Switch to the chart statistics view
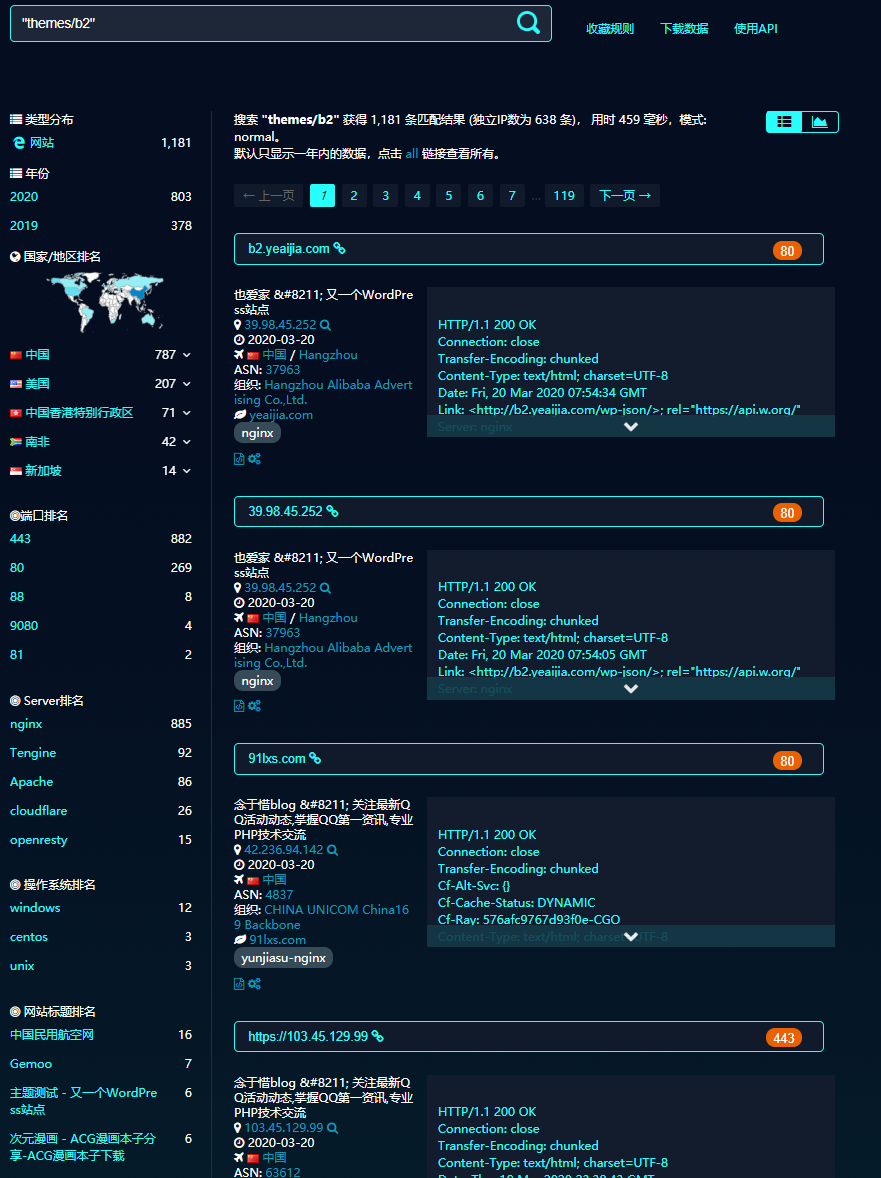 [x=819, y=122]
